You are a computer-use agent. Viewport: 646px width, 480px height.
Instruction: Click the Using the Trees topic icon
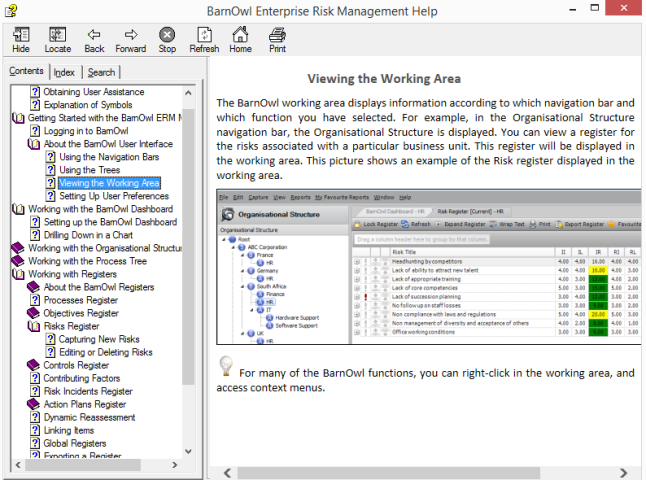(x=50, y=170)
